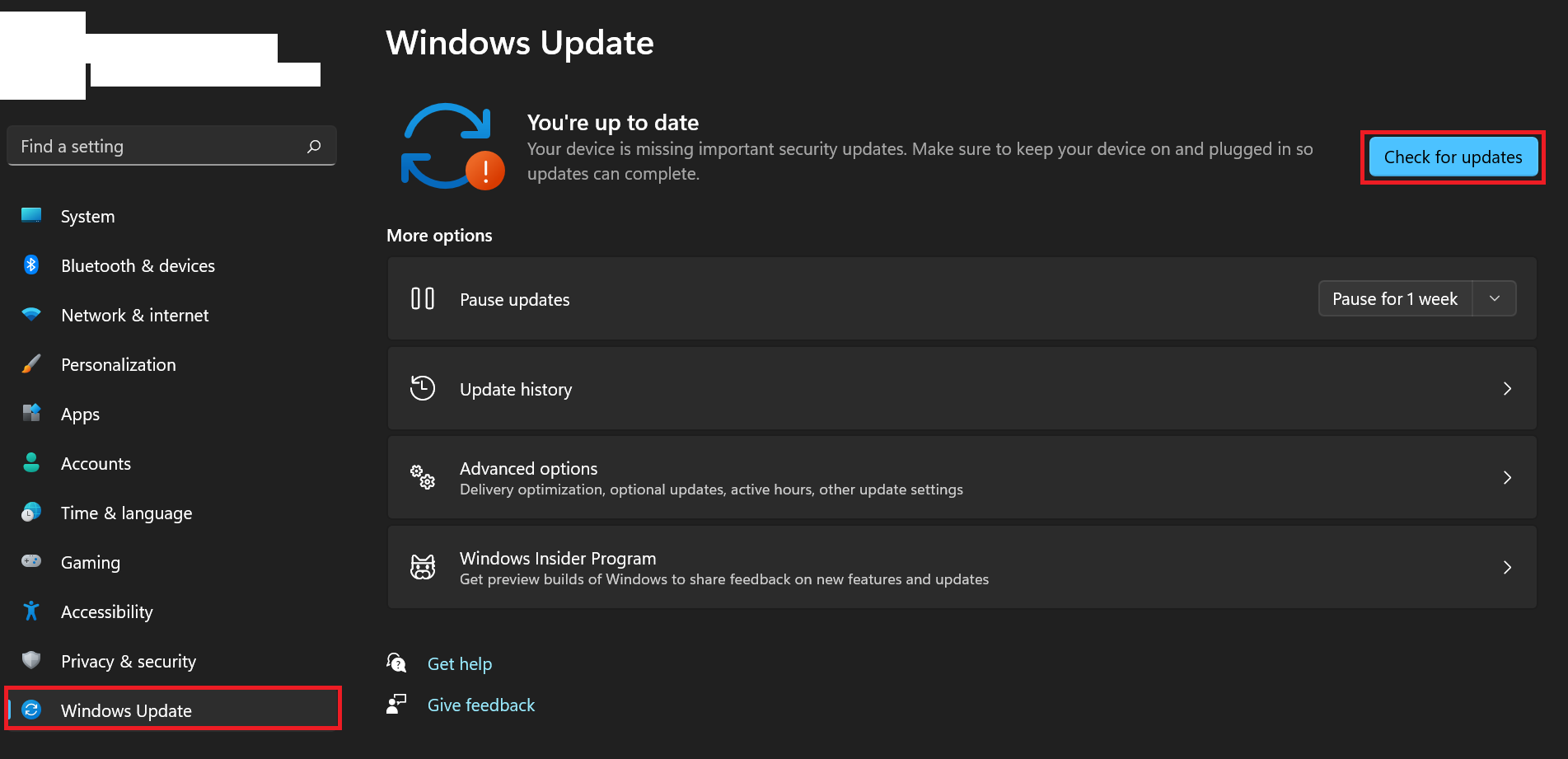Go to Accessibility settings
1568x759 pixels.
pyautogui.click(x=171, y=611)
